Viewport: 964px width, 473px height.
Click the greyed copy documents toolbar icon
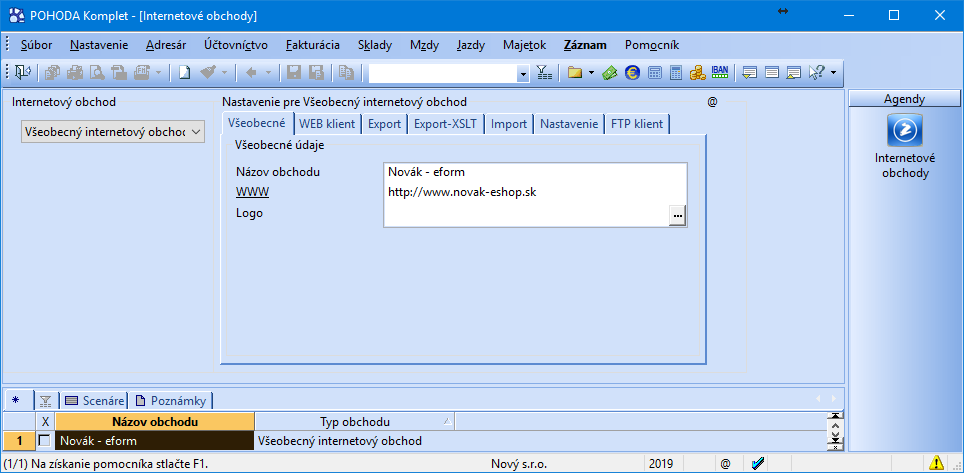click(x=53, y=73)
